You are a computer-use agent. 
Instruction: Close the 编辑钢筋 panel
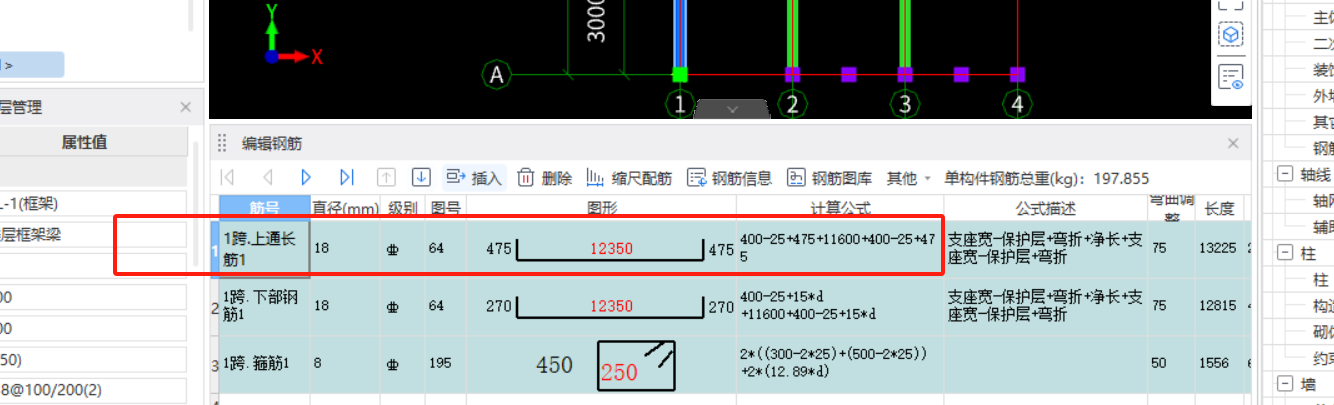point(1234,143)
